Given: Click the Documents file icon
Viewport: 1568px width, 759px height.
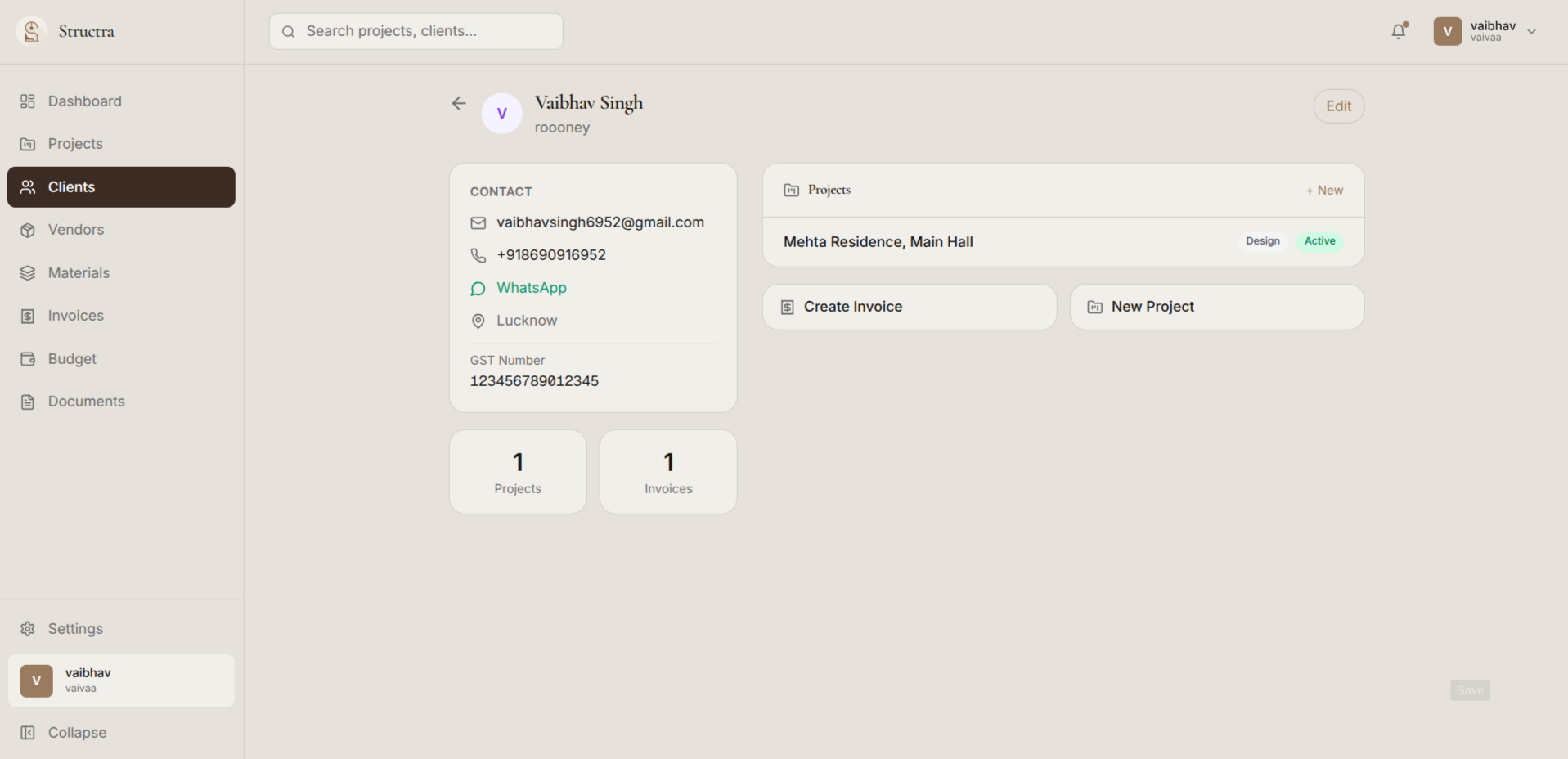Looking at the screenshot, I should (28, 402).
